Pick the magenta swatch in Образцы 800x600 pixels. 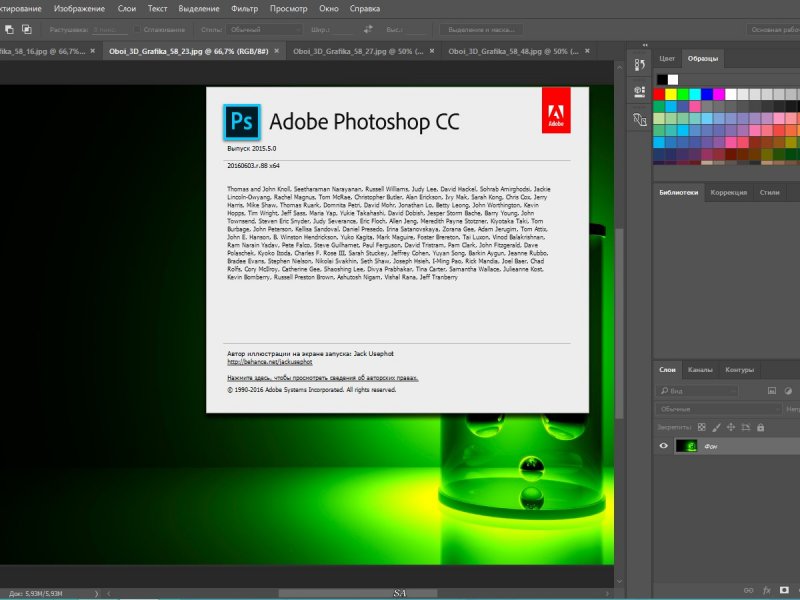pyautogui.click(x=719, y=94)
